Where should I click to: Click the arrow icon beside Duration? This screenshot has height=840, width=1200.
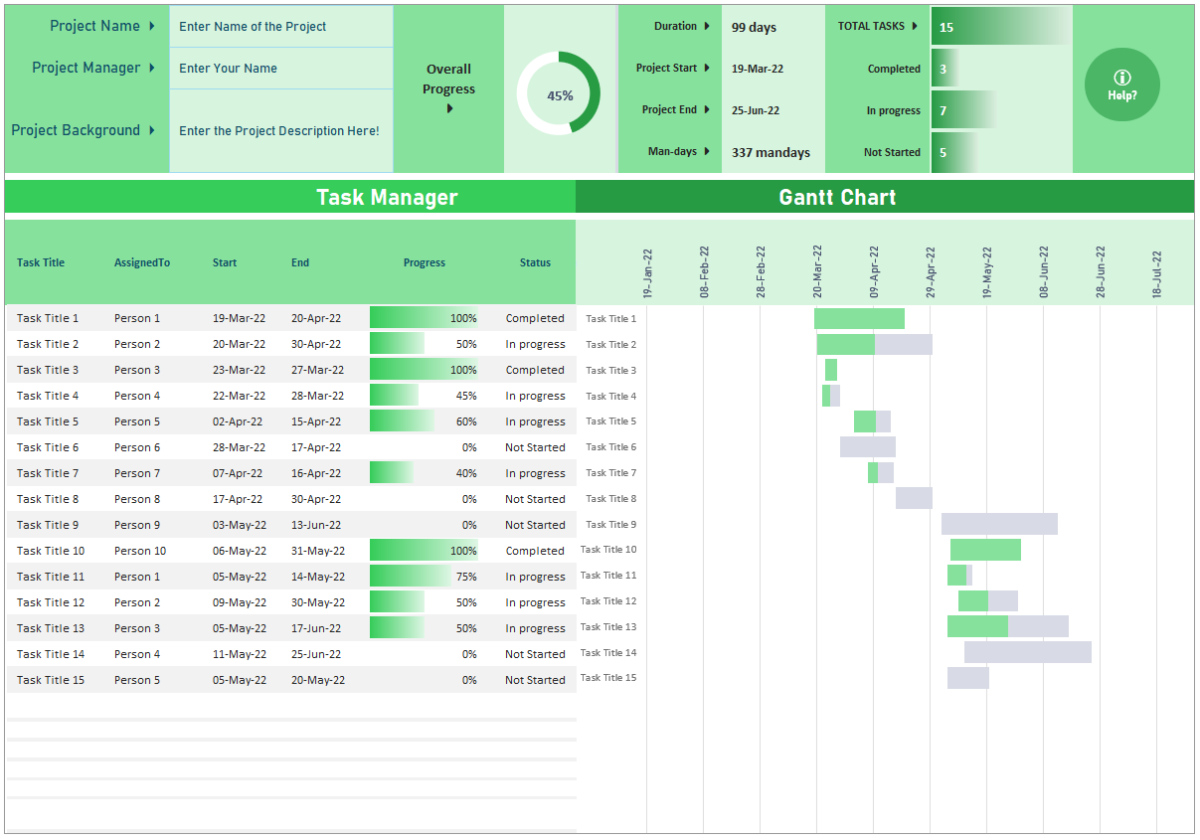(706, 27)
